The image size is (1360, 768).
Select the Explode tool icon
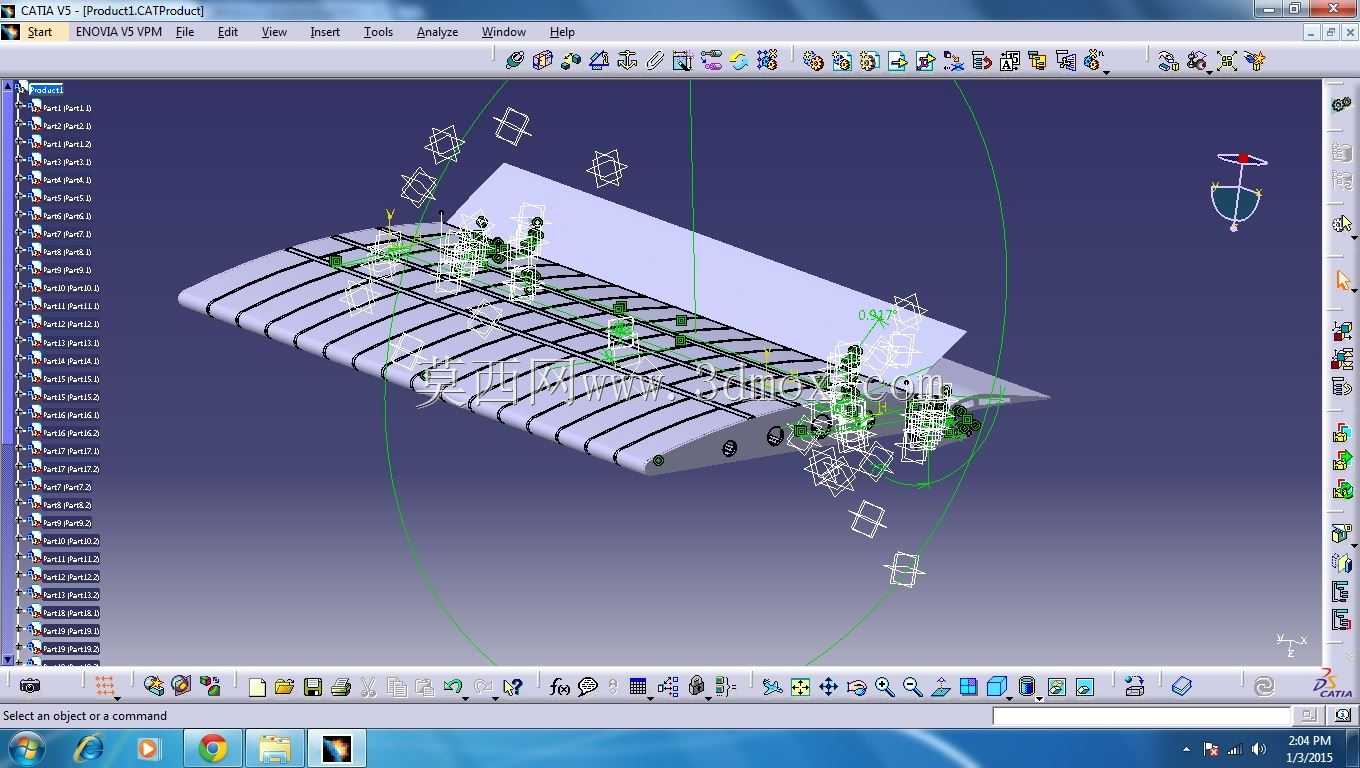1227,61
